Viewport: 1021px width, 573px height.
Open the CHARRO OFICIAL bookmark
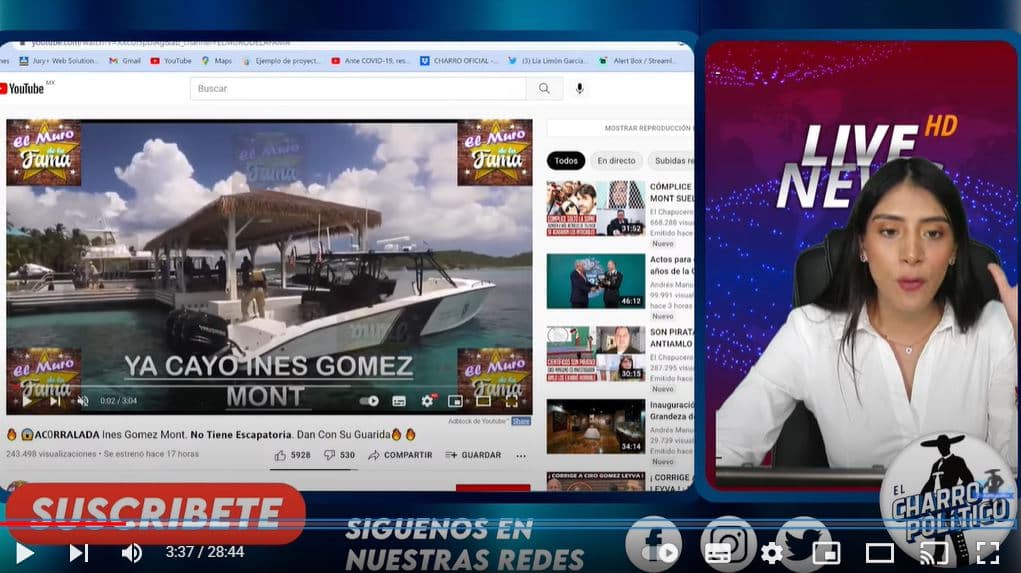(x=458, y=61)
